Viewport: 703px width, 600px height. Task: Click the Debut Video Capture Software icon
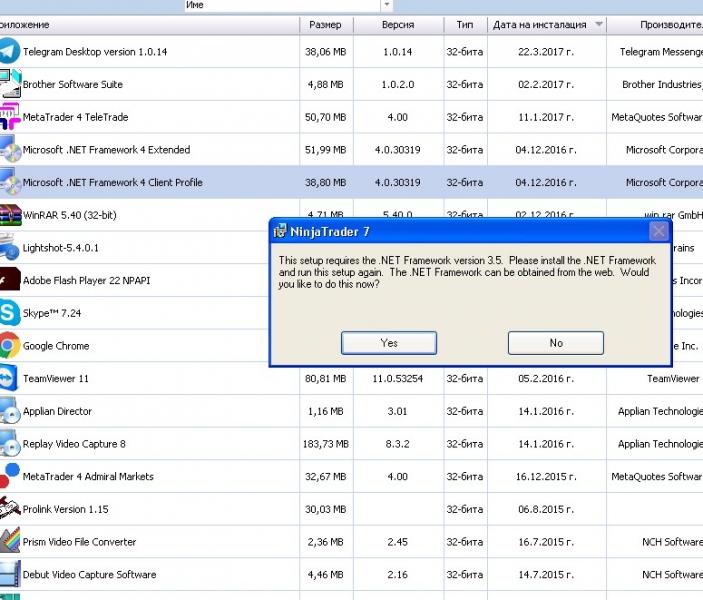10,574
